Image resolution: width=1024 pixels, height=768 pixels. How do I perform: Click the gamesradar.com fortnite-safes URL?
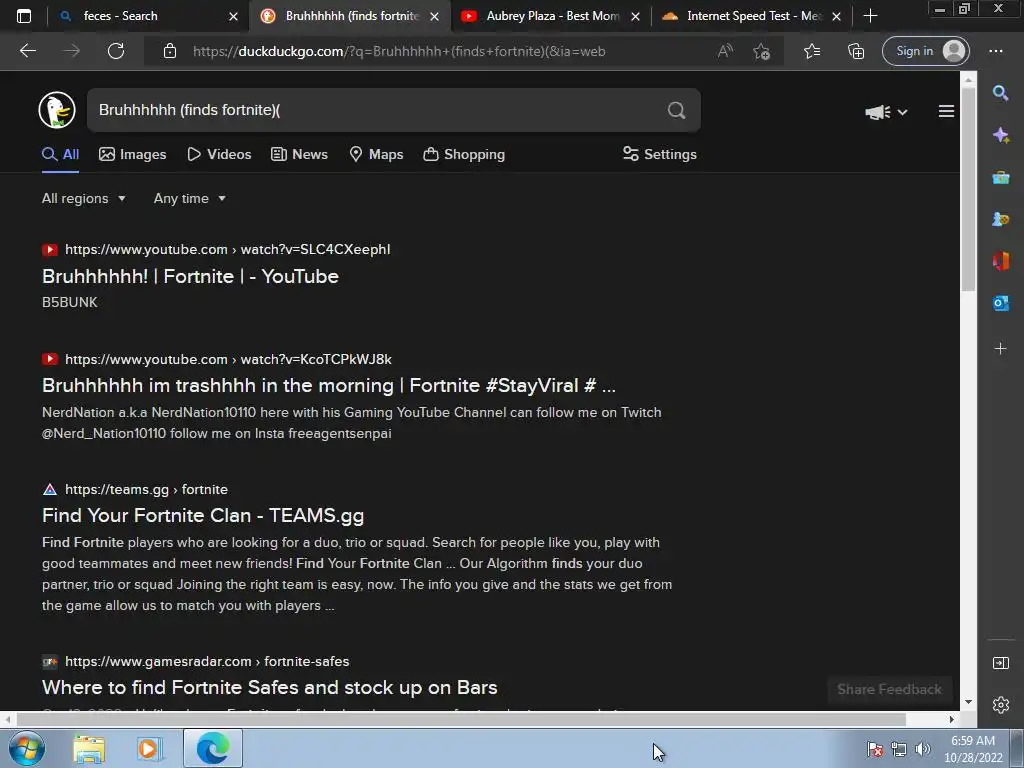pyautogui.click(x=207, y=661)
